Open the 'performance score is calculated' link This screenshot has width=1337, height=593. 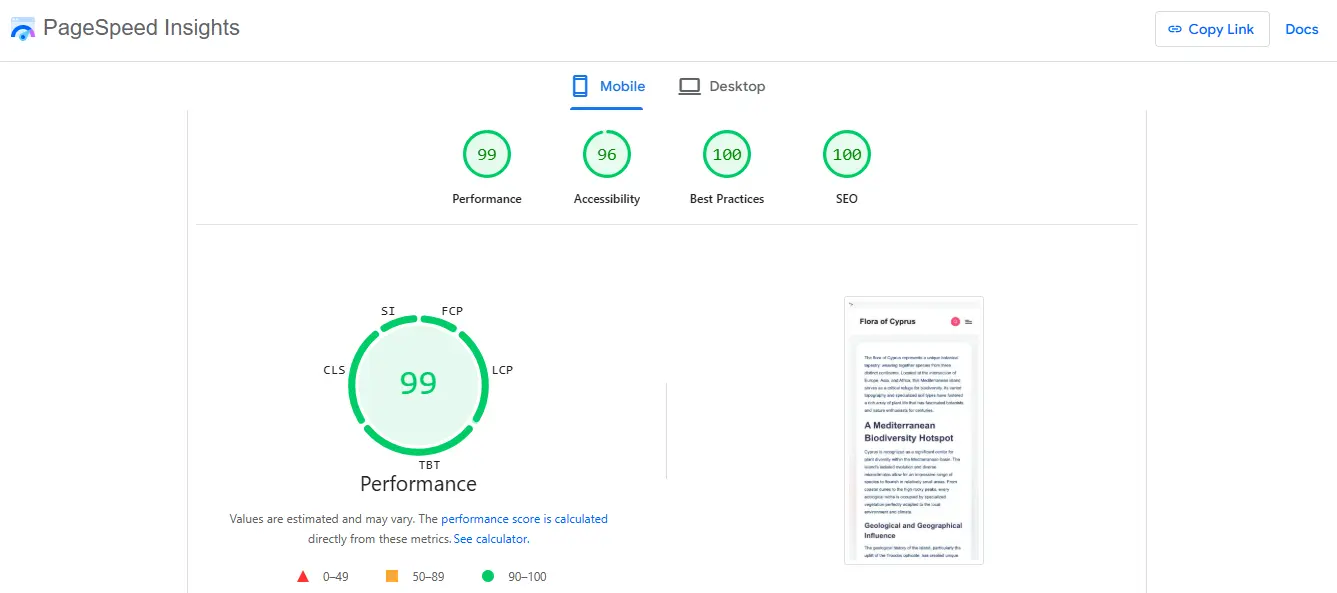524,519
